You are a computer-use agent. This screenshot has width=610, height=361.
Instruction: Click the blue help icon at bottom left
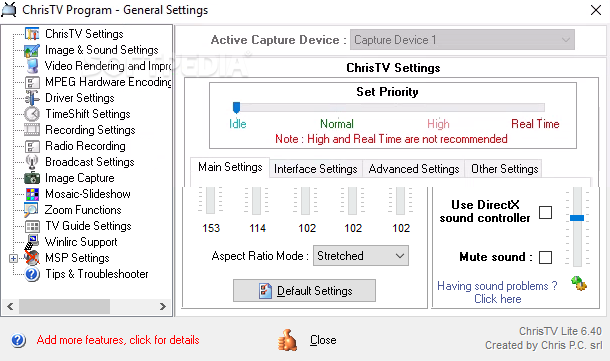click(x=18, y=340)
